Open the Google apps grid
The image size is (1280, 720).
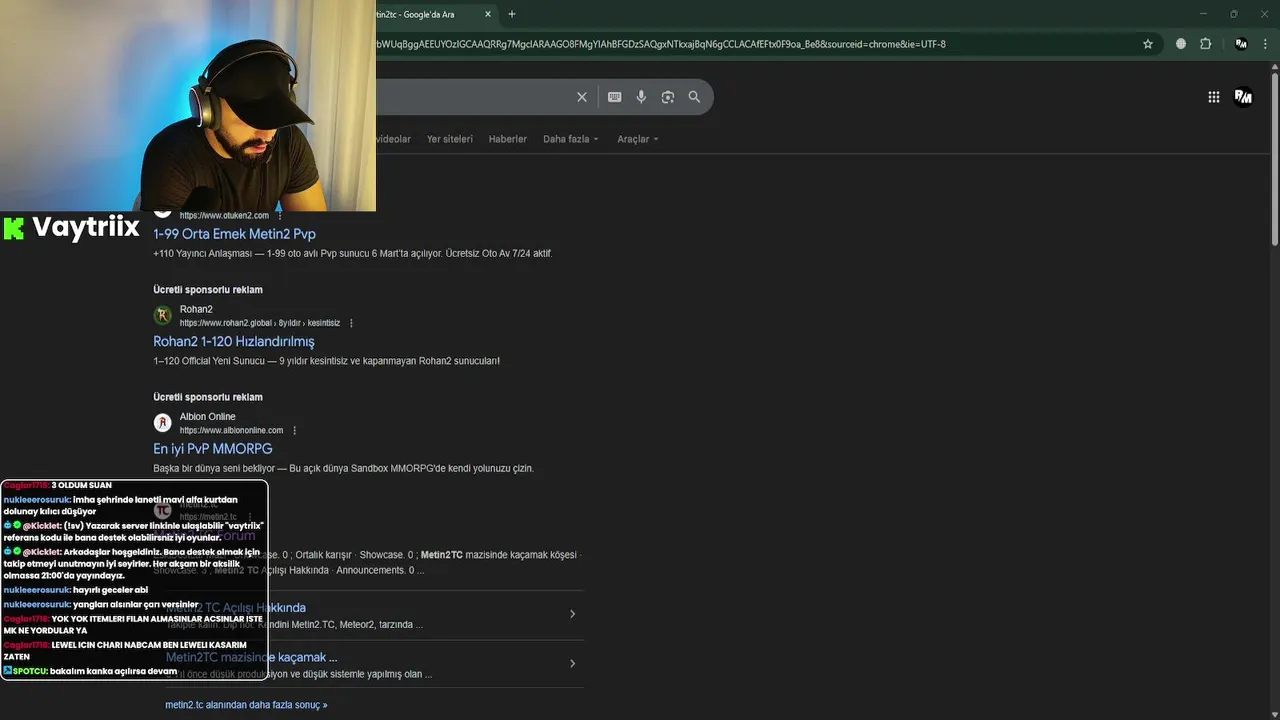1213,97
